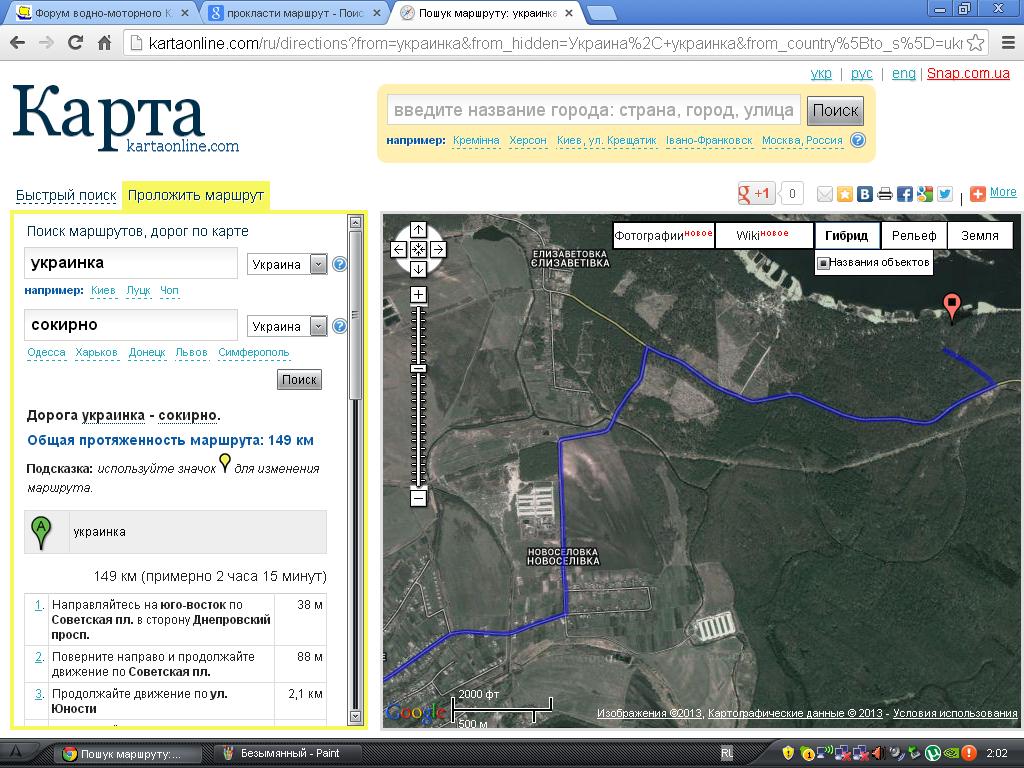Open country dropdown next to украинка field

(318, 264)
